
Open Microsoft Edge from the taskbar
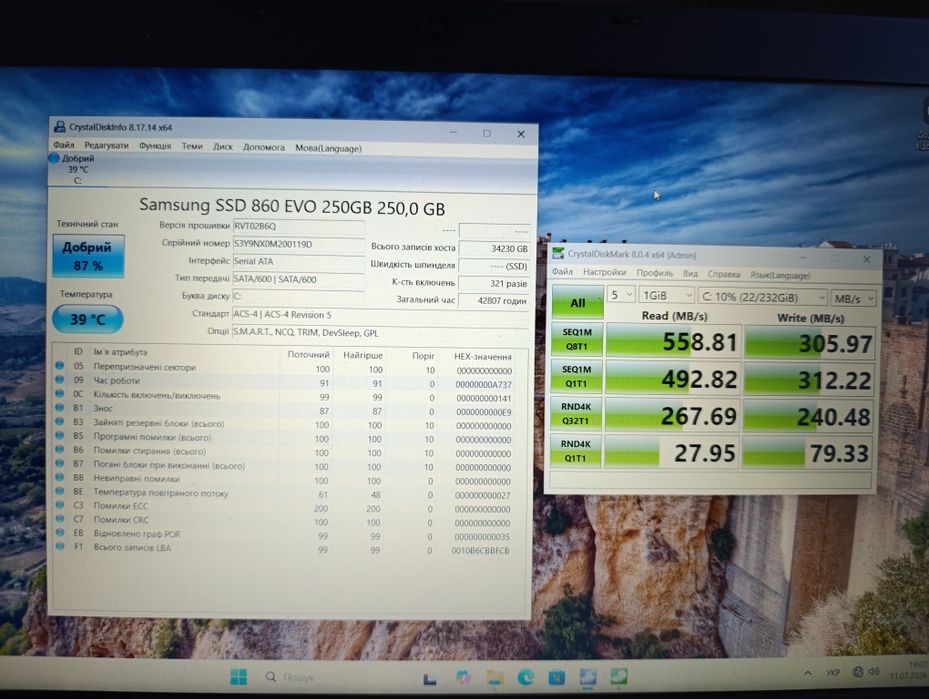(526, 677)
